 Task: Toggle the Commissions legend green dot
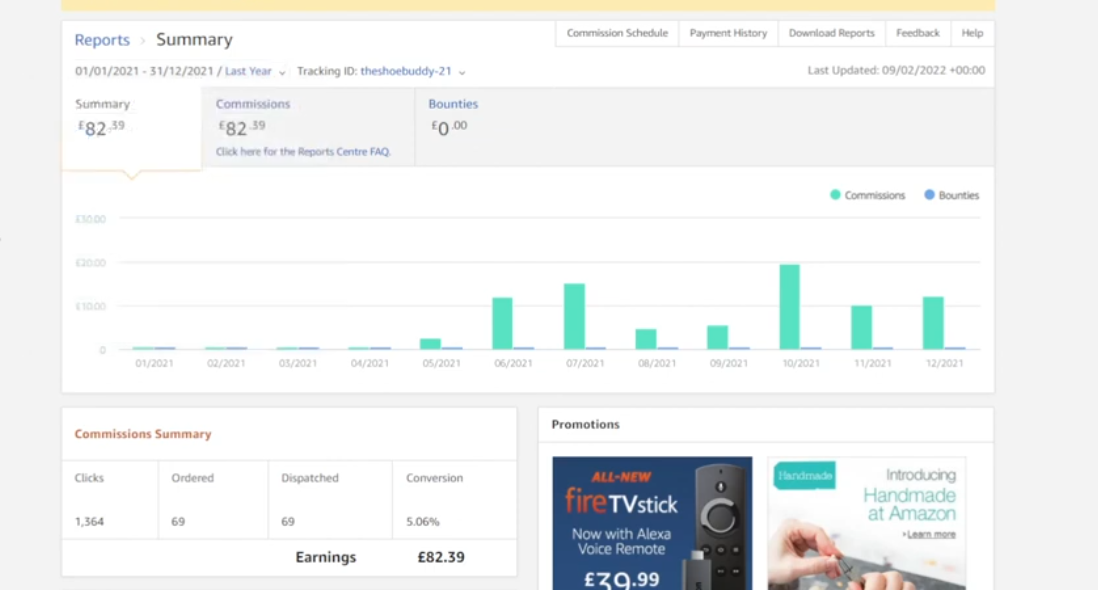pos(835,195)
